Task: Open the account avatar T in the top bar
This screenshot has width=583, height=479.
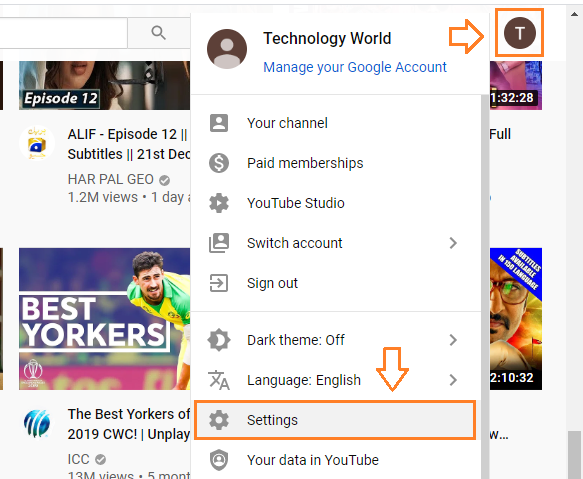Action: [519, 33]
